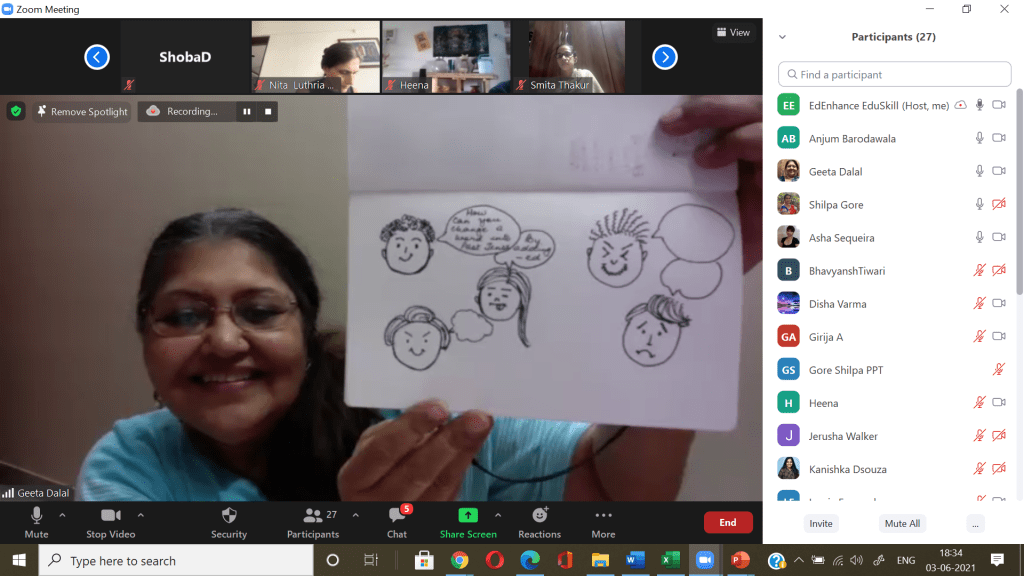Toggle Stop Video camera
The image size is (1024, 576).
click(110, 516)
